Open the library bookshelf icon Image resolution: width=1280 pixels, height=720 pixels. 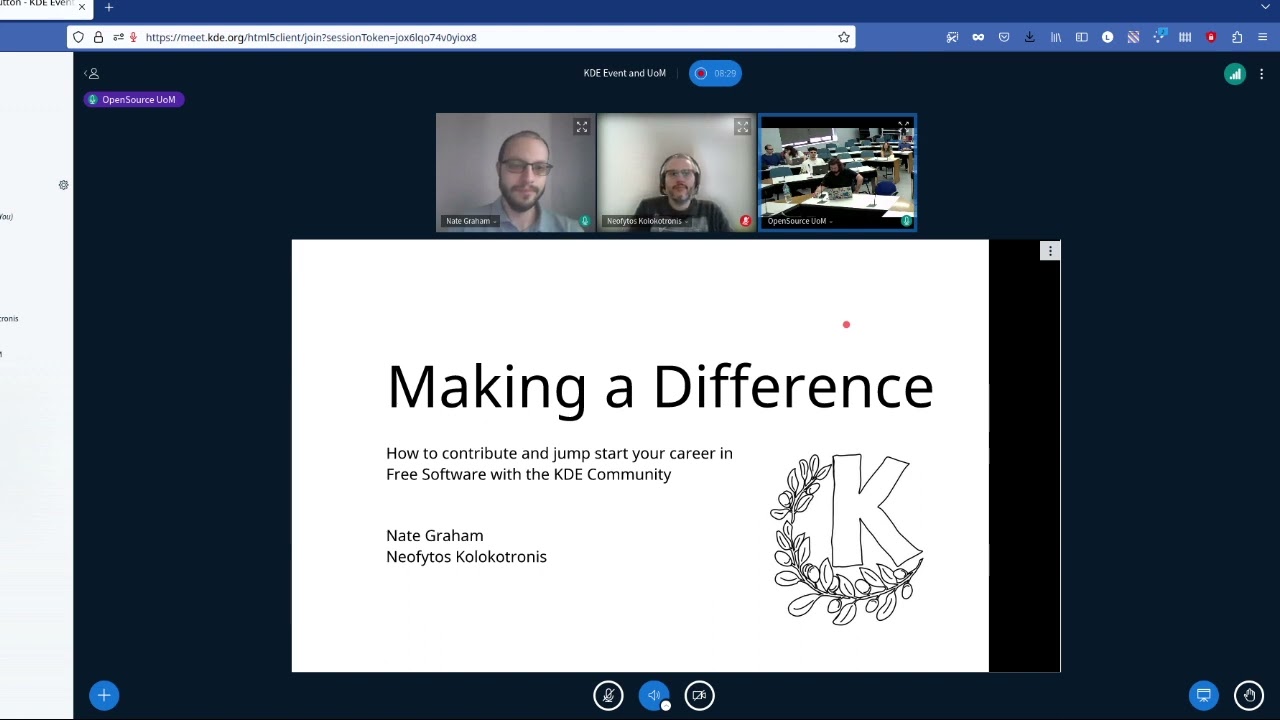pyautogui.click(x=1055, y=37)
